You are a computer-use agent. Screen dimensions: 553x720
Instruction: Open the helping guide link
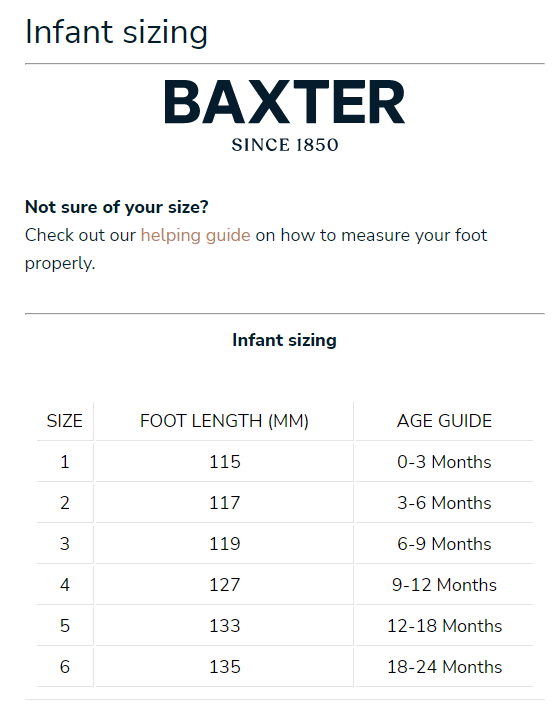pos(195,235)
